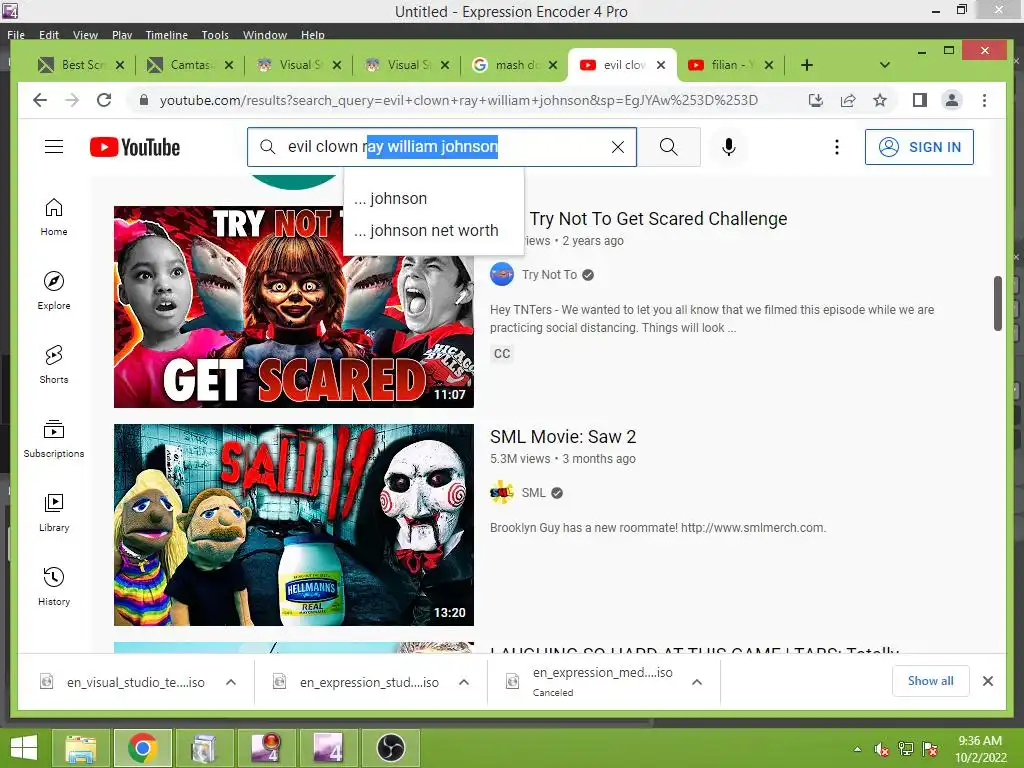The height and width of the screenshot is (768, 1024).
Task: Expand en_expression_med iso download options
Action: coord(697,682)
